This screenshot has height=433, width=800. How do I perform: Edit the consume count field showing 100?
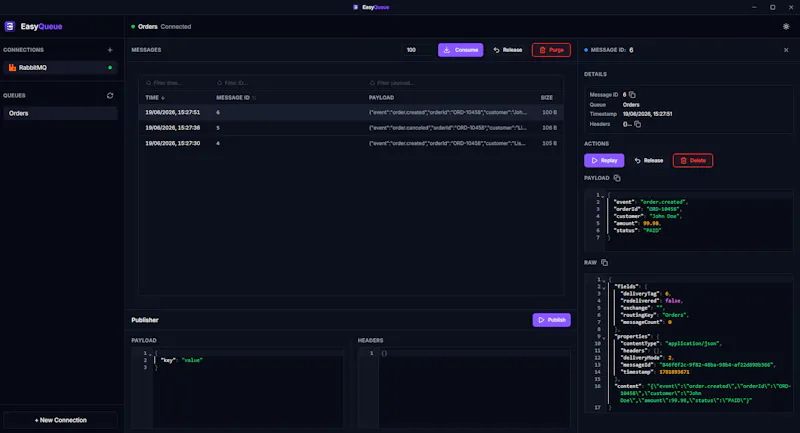click(416, 50)
